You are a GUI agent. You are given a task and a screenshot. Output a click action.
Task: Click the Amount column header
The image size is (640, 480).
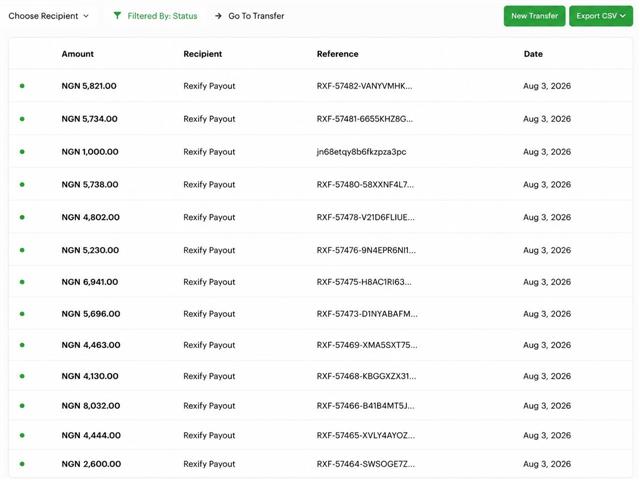tap(78, 54)
